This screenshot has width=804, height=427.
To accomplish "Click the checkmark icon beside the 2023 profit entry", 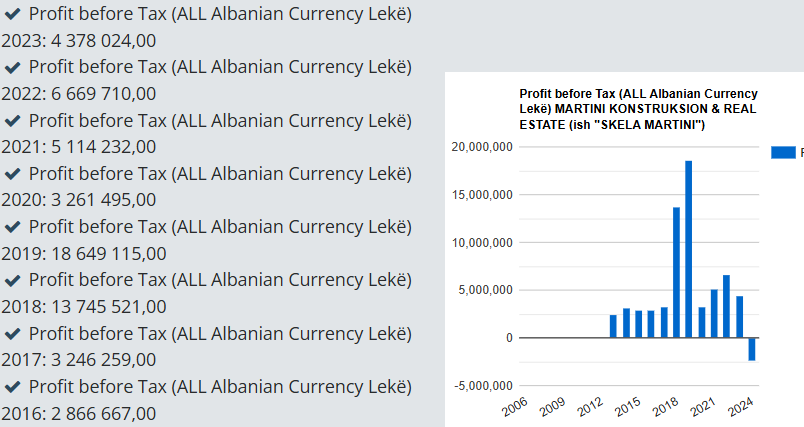I will (14, 15).
